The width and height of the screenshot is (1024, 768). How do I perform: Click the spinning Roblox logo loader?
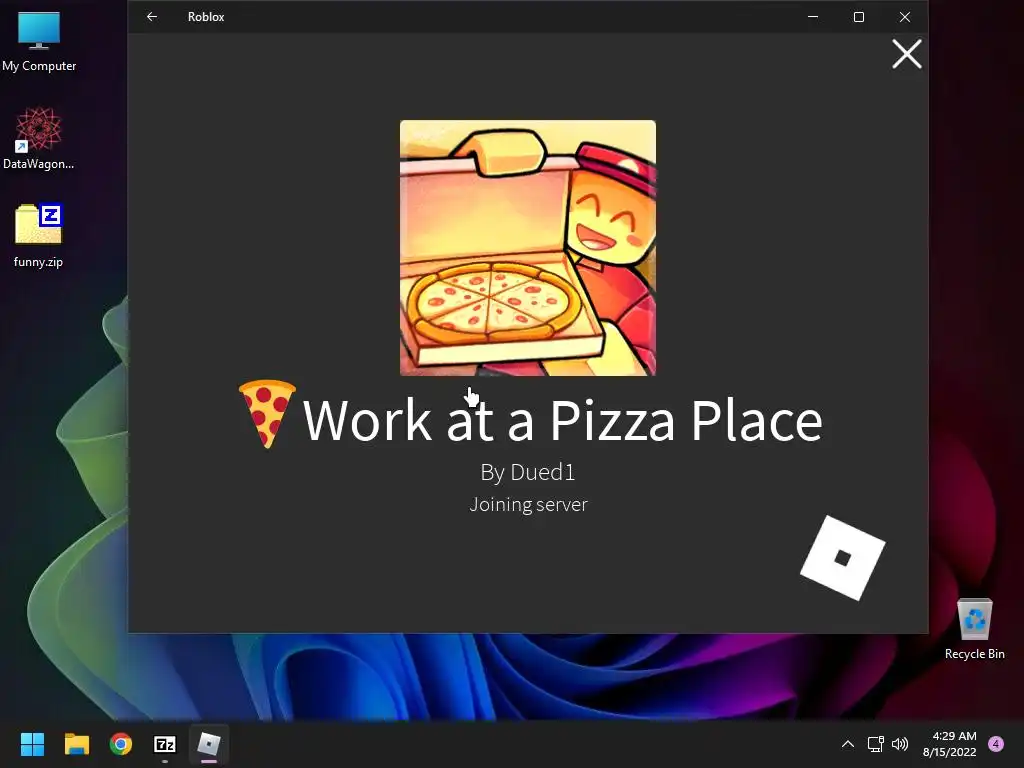(x=842, y=558)
